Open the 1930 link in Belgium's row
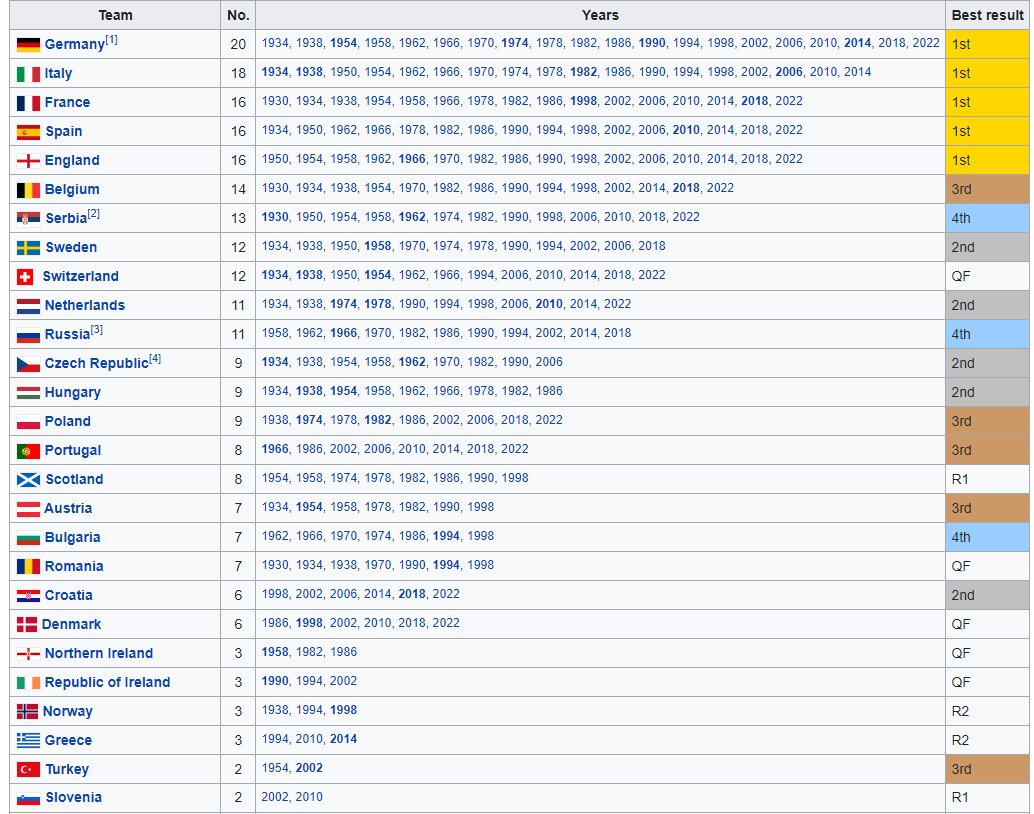 pos(275,188)
